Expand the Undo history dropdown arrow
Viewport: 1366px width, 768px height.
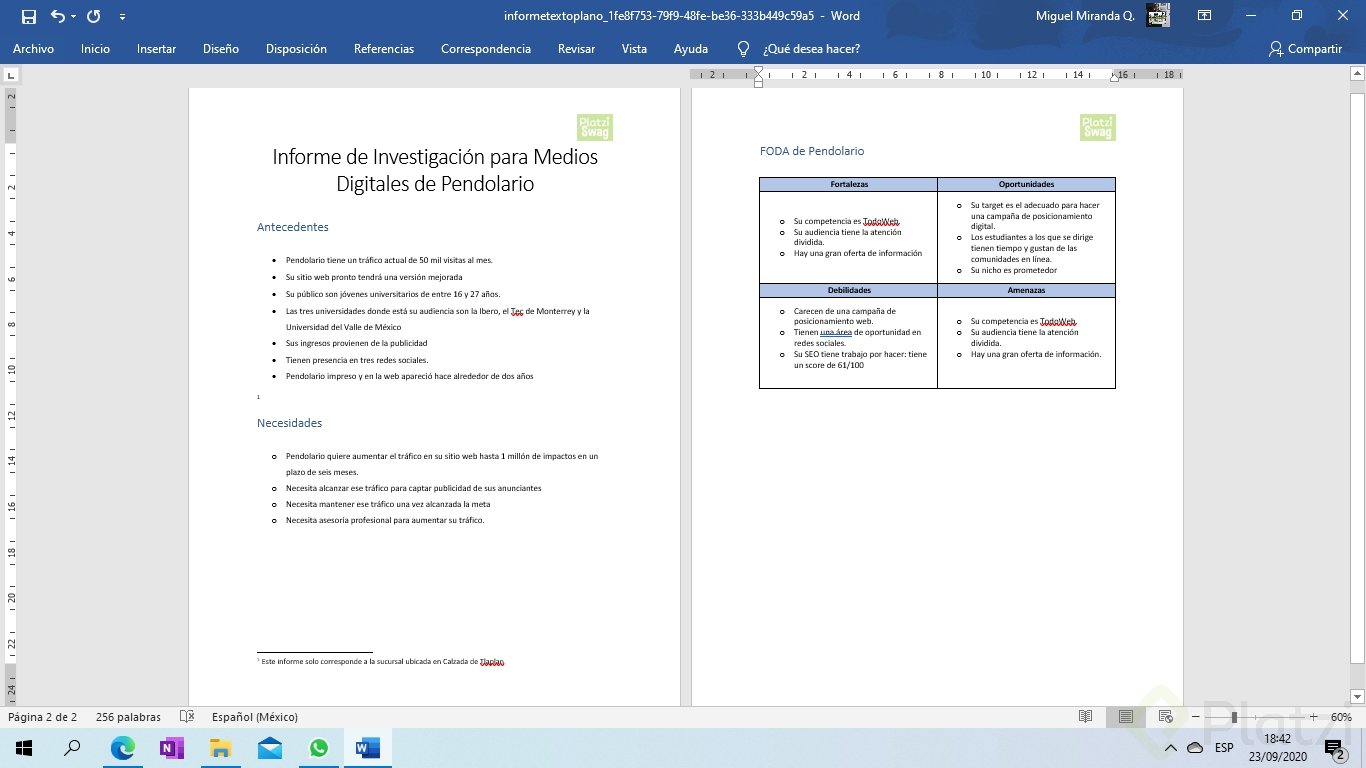[x=75, y=16]
